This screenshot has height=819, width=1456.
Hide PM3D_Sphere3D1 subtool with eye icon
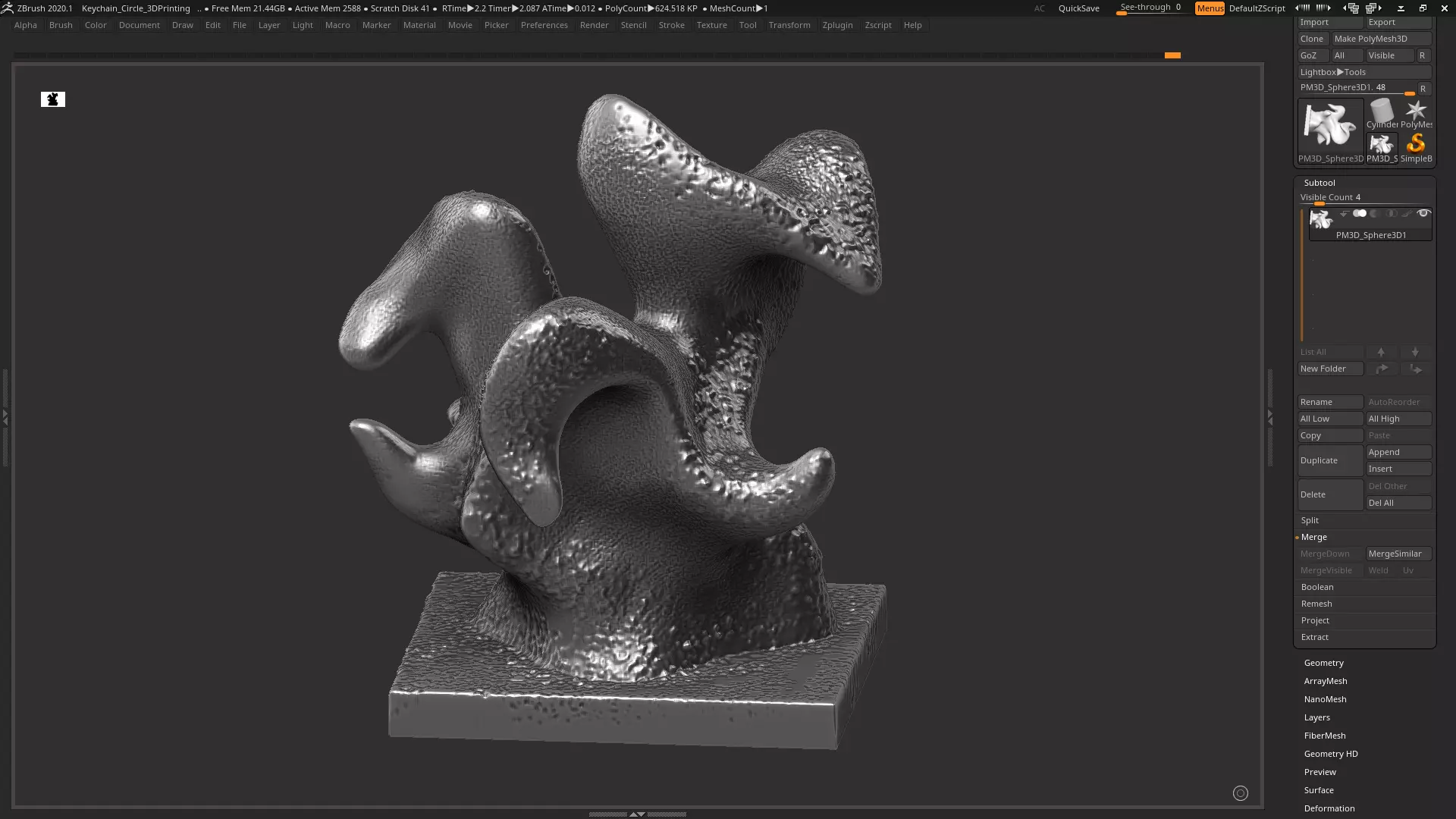[1423, 214]
